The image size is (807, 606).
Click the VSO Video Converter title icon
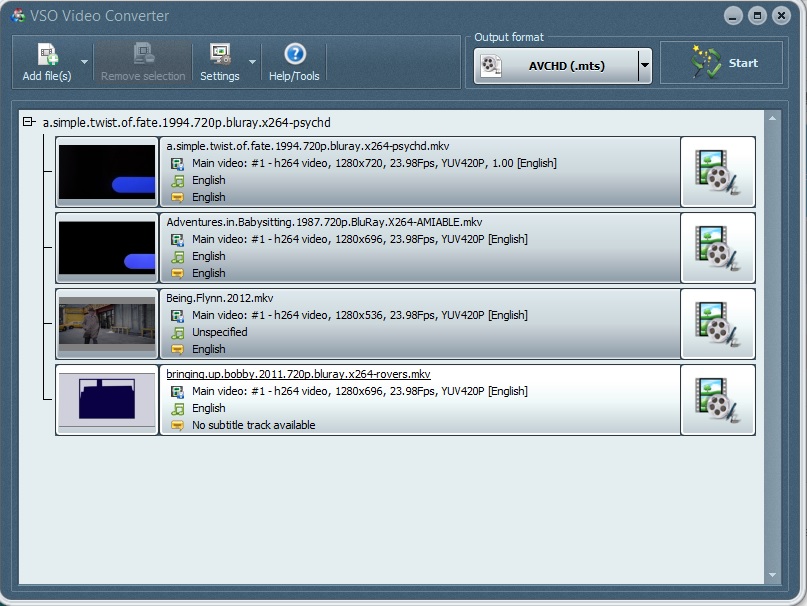coord(19,15)
